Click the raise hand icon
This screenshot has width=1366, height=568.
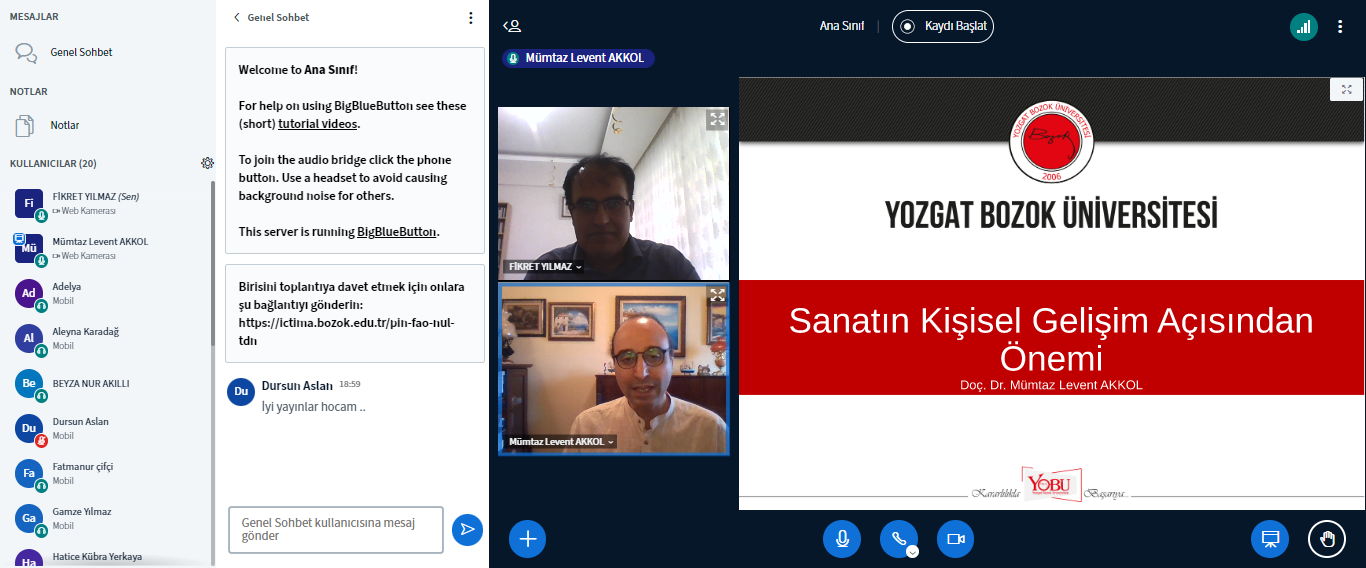[x=1327, y=539]
